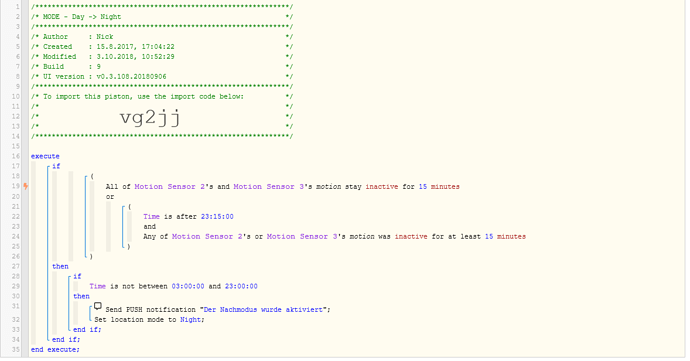690x361 pixels.
Task: Select the 'Any of Motion Sensor 2's or Motion Sensor 3's' condition
Action: tap(334, 236)
